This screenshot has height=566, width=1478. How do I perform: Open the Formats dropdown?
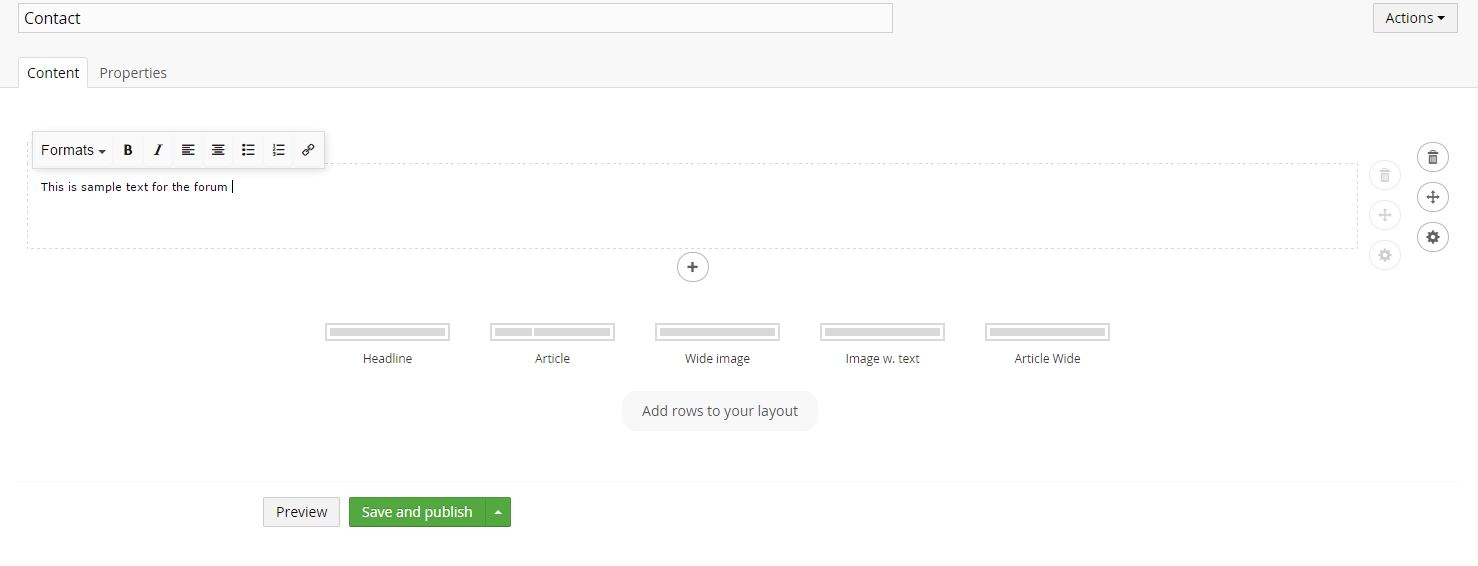click(x=73, y=150)
